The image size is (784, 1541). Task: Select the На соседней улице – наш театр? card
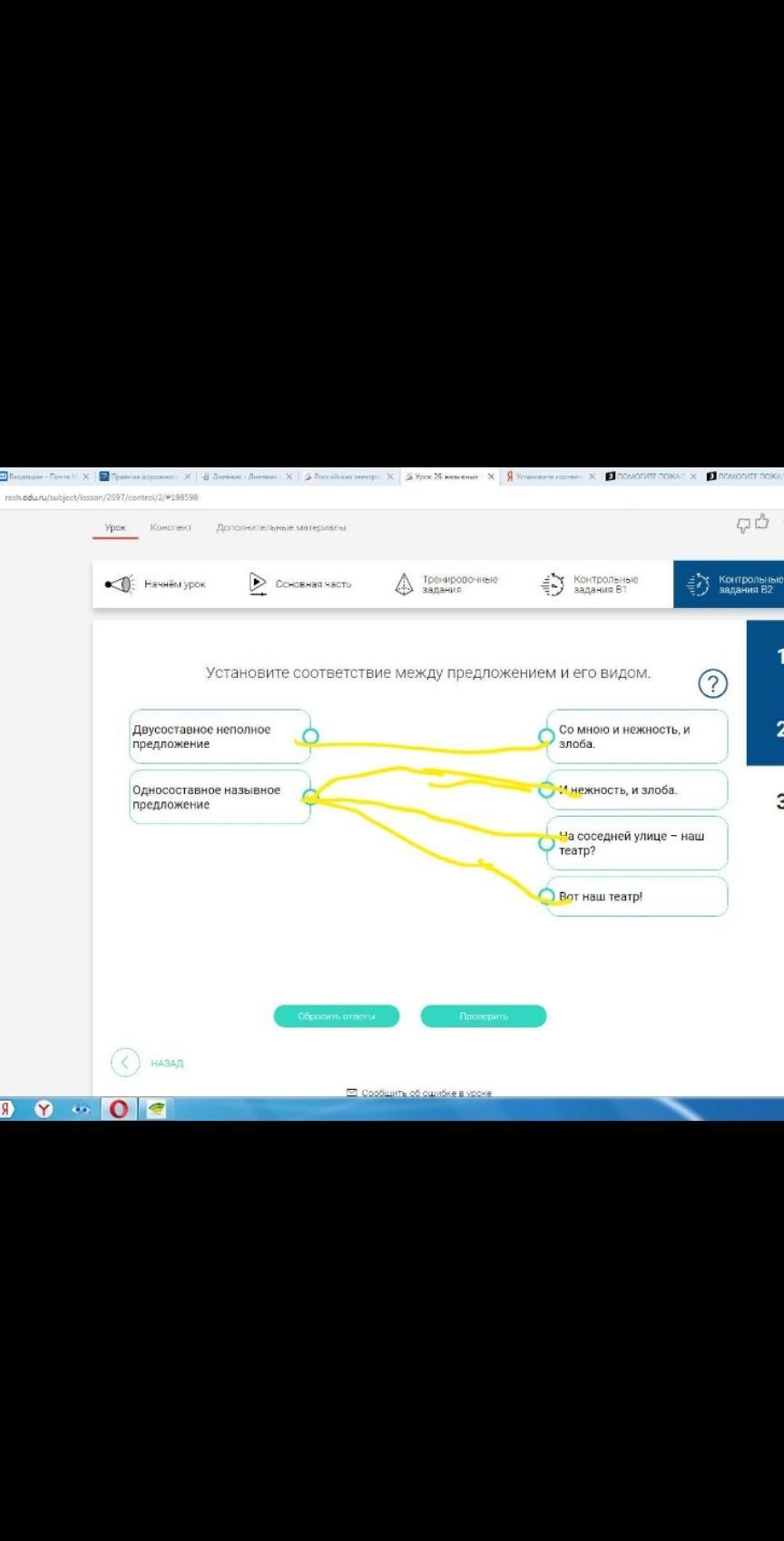coord(637,843)
